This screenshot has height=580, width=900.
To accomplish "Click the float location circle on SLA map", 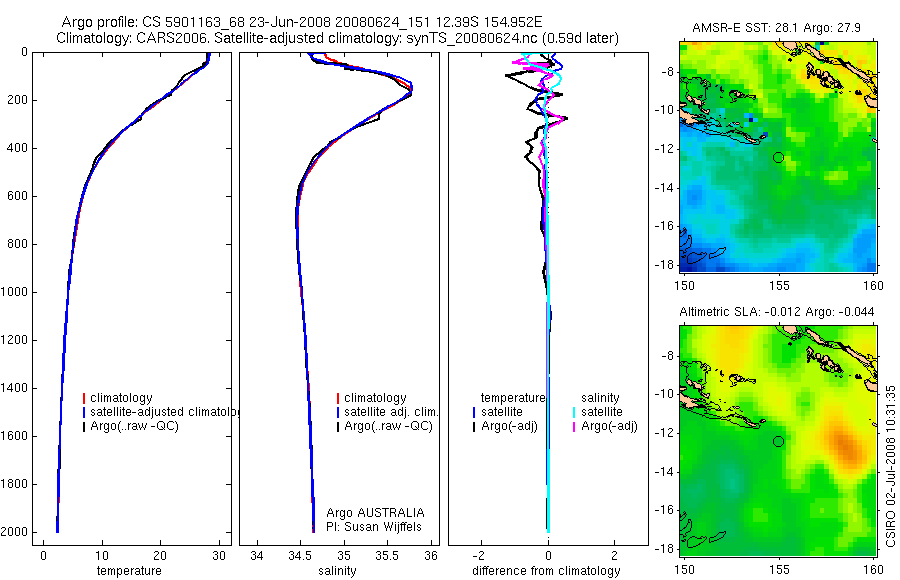I will point(778,441).
